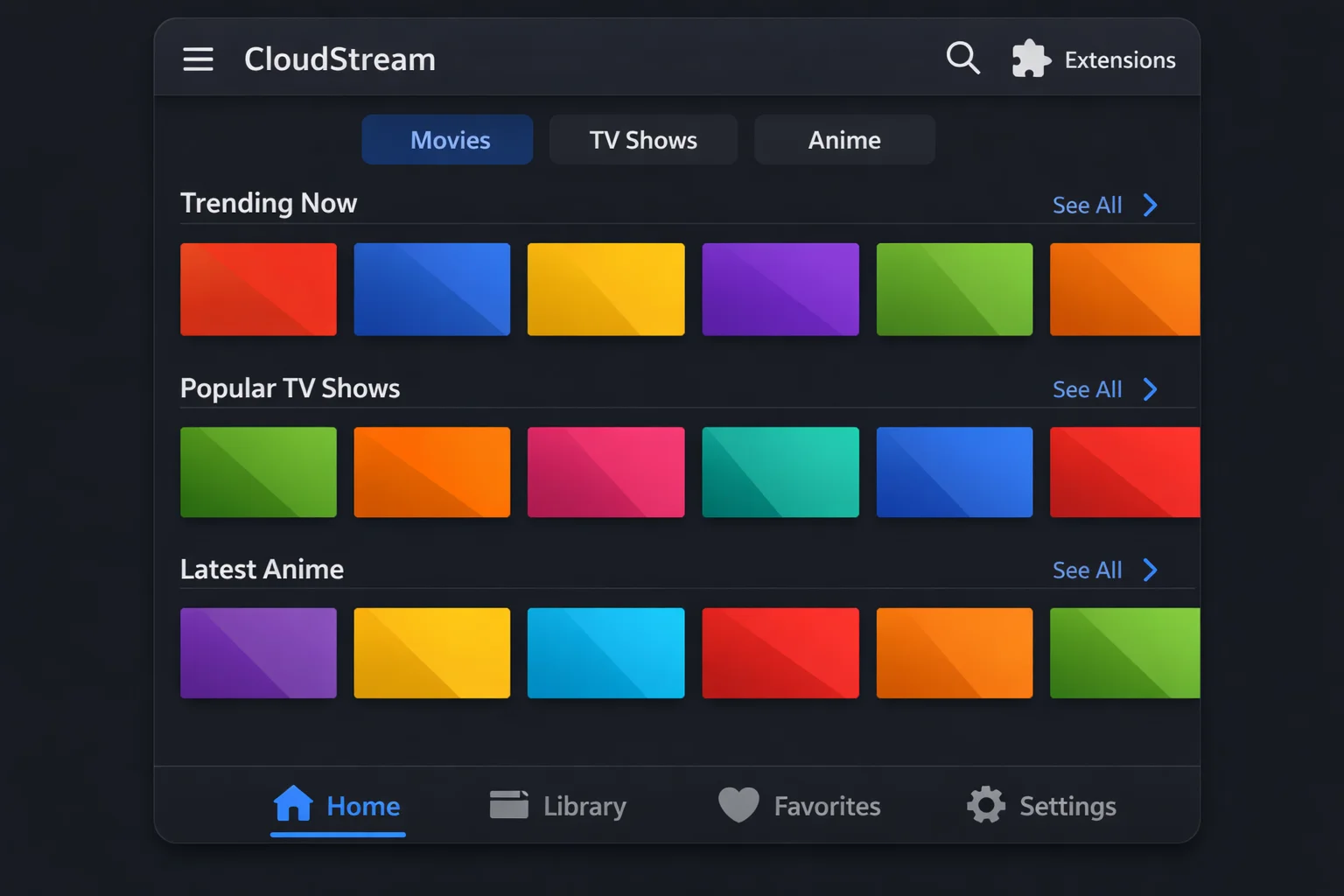This screenshot has width=1344, height=896.
Task: Expand Trending Now with chevron arrow
Action: pyautogui.click(x=1151, y=206)
